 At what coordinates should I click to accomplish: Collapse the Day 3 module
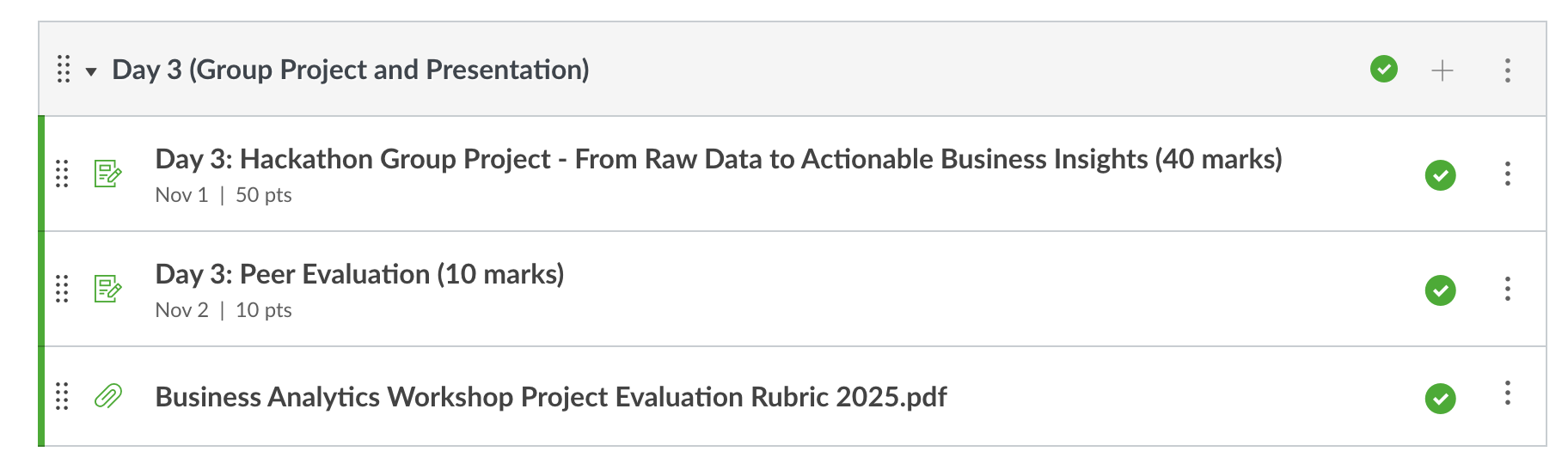pos(91,71)
